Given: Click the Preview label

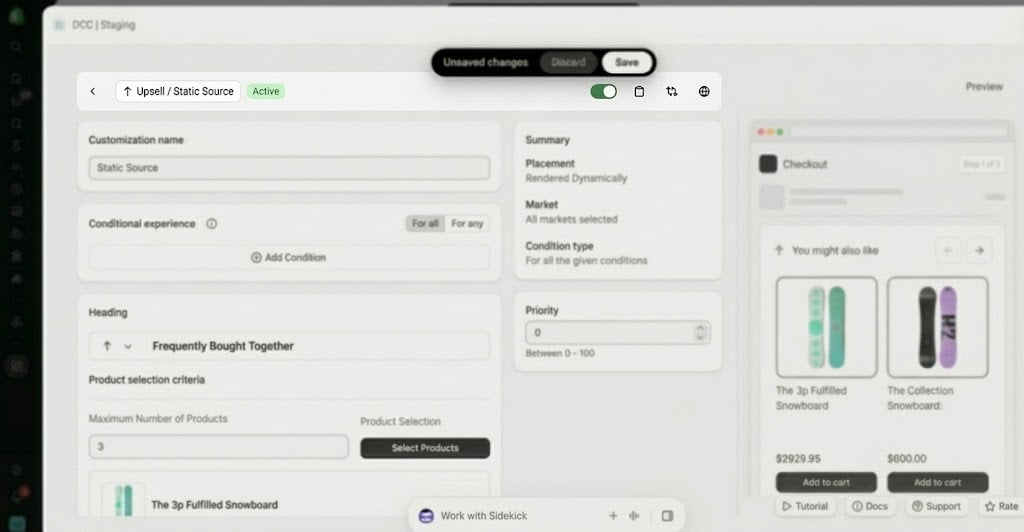Looking at the screenshot, I should pos(984,86).
